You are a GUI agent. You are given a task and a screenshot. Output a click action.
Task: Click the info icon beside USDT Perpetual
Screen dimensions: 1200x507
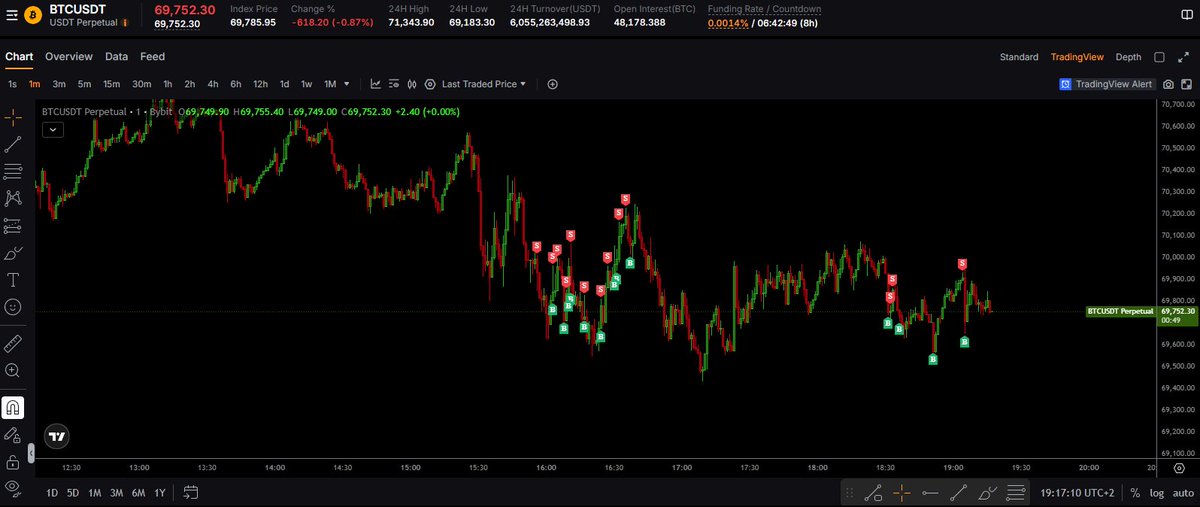pyautogui.click(x=125, y=22)
